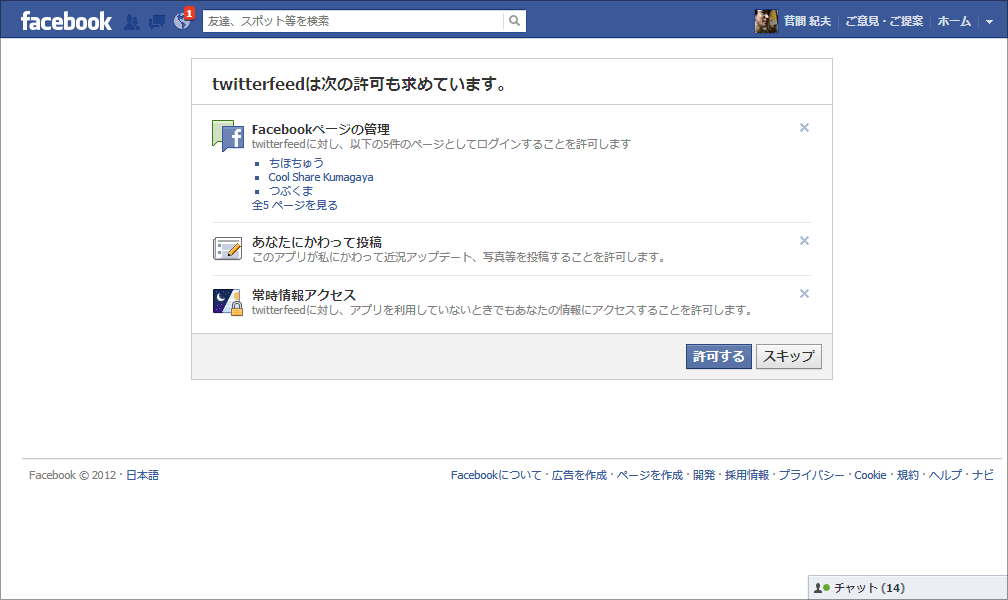
Task: Open チャット (14) bar
Action: (x=907, y=588)
